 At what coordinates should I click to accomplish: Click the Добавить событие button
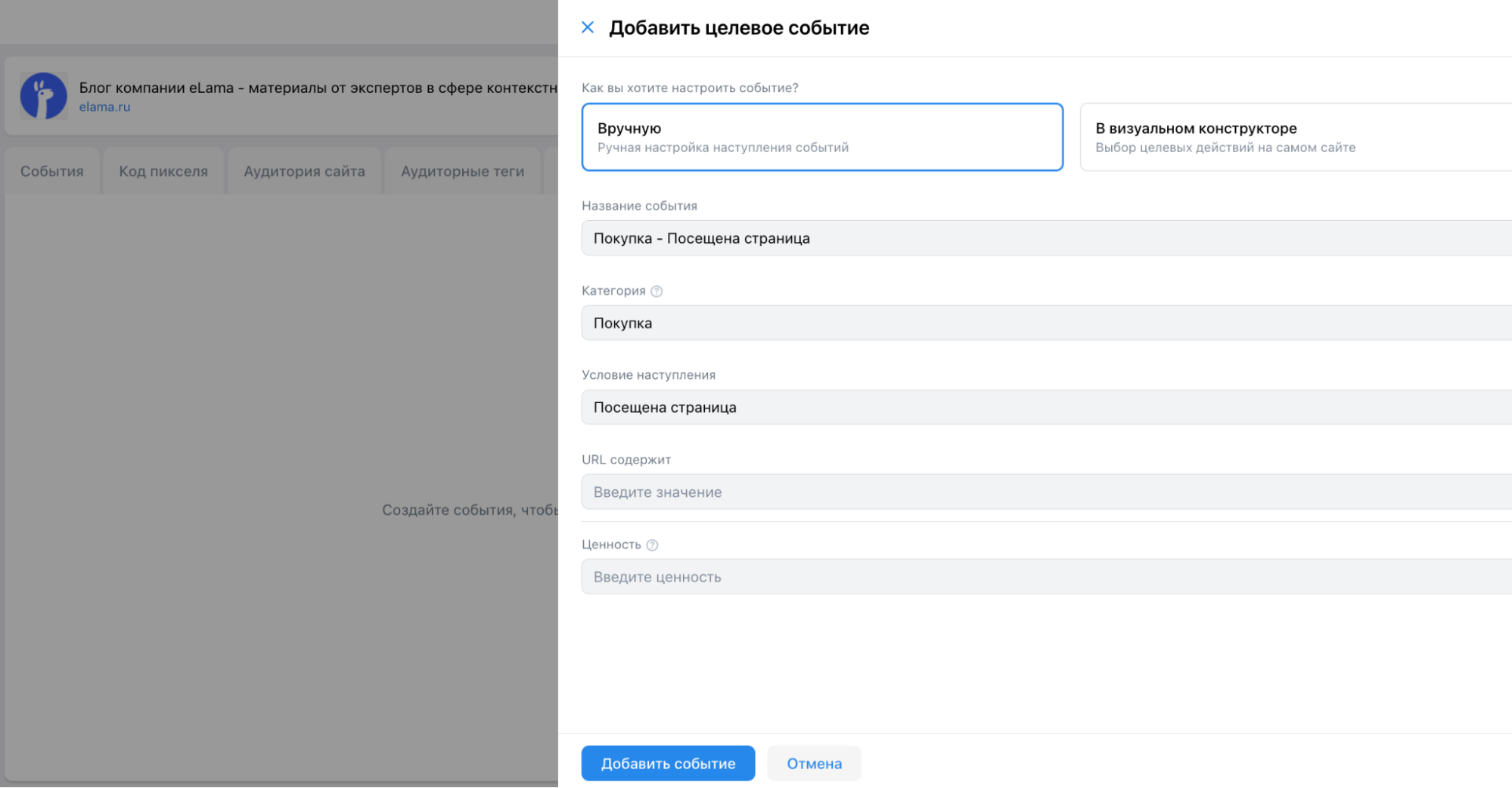tap(667, 763)
